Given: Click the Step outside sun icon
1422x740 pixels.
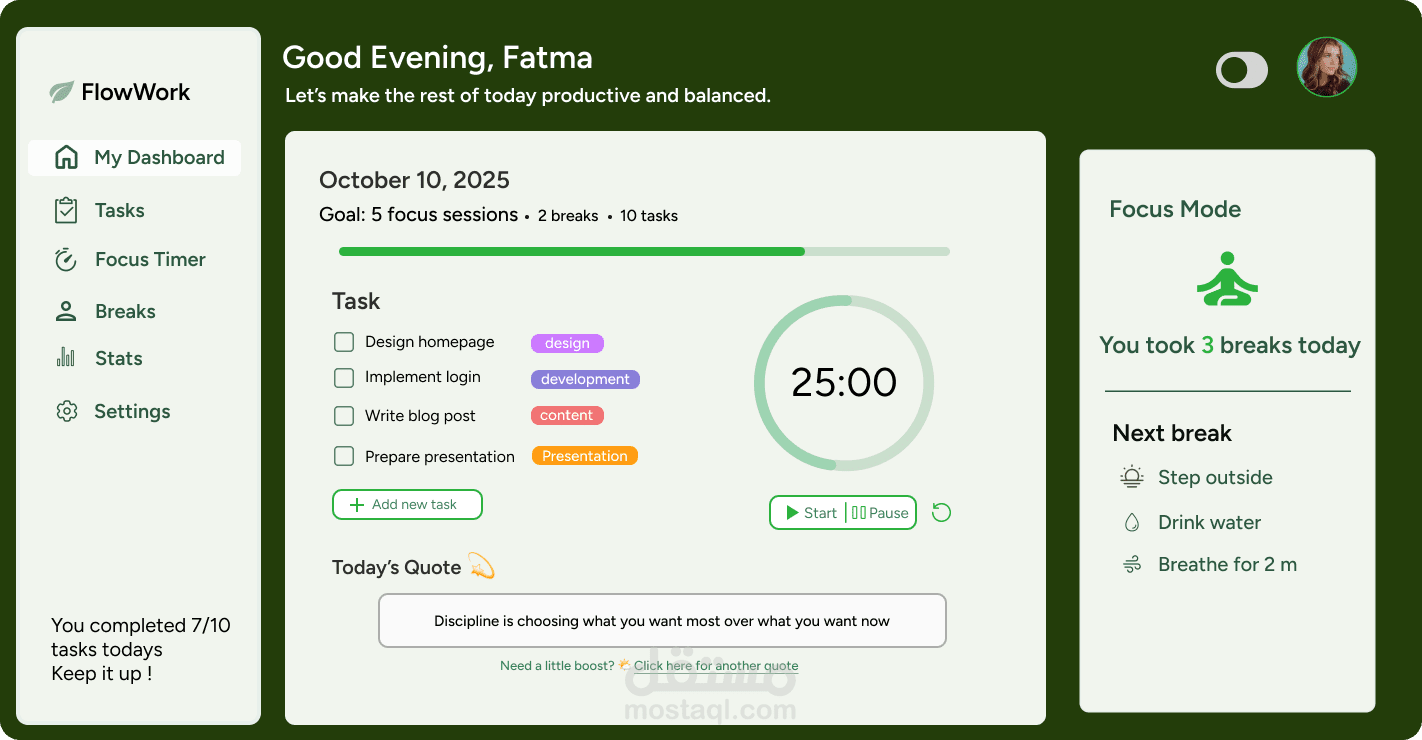Looking at the screenshot, I should click(x=1131, y=478).
